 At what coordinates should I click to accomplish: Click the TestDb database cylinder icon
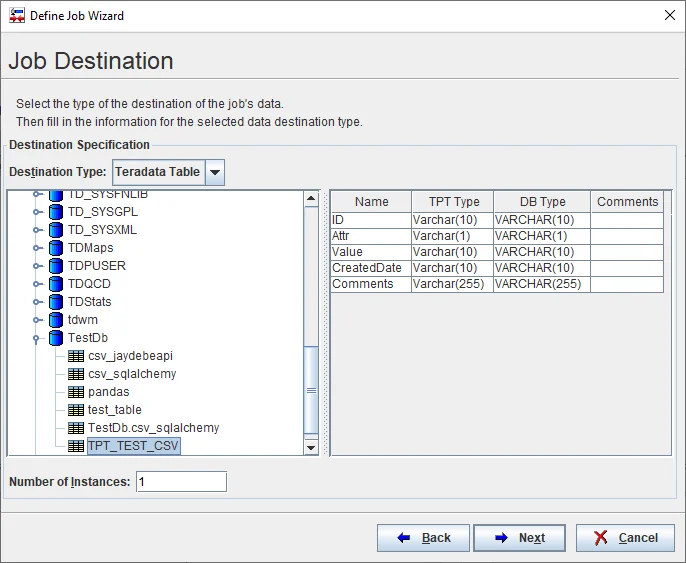56,338
